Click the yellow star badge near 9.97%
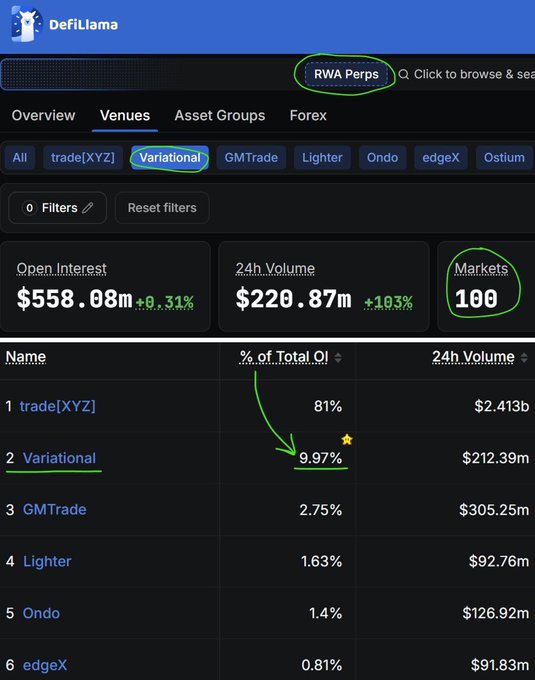Image resolution: width=535 pixels, height=680 pixels. point(347,439)
